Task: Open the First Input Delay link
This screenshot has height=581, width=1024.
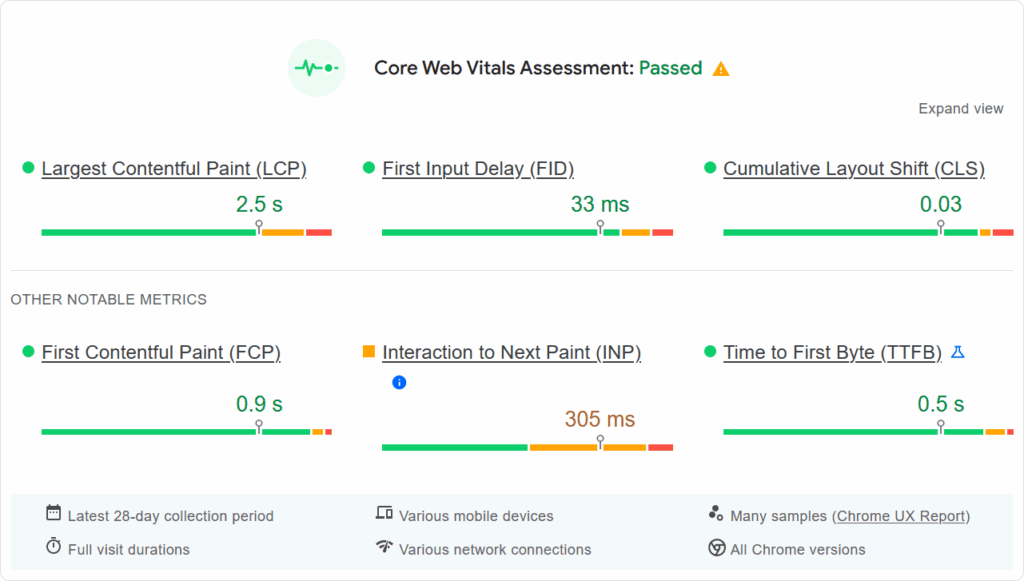Action: coord(478,168)
